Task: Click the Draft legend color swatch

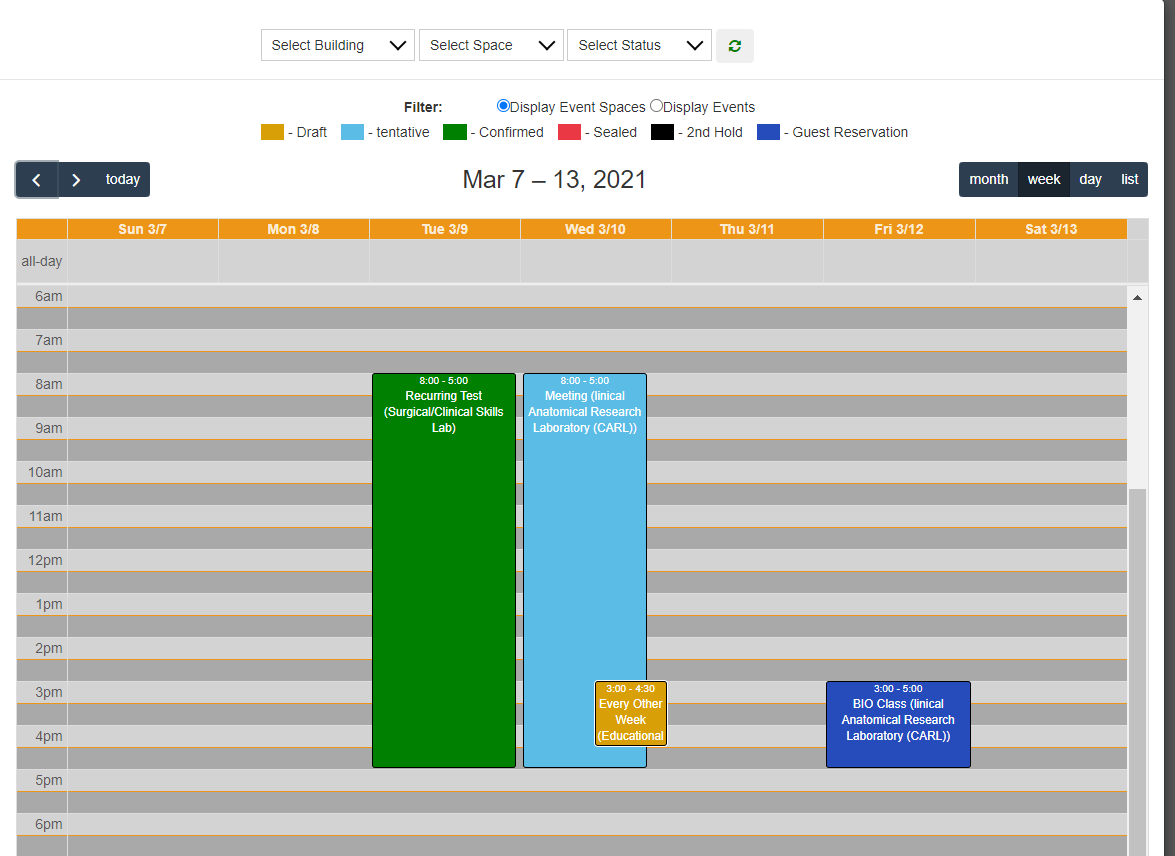Action: [271, 131]
